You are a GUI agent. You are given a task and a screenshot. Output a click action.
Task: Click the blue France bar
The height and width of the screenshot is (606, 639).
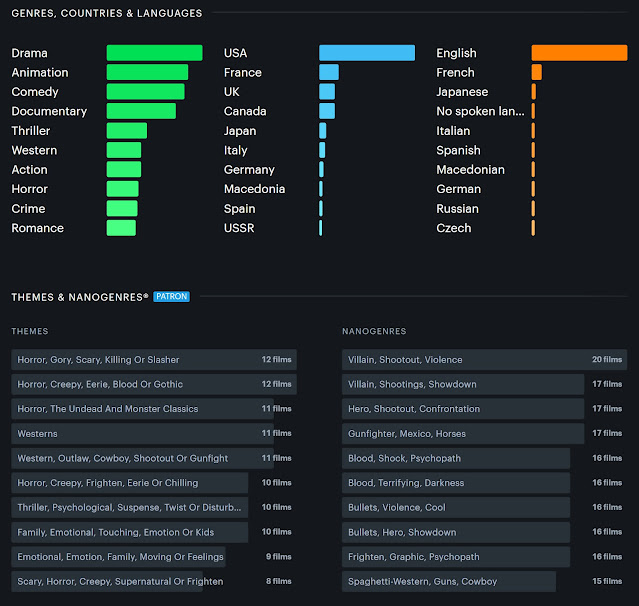click(329, 73)
